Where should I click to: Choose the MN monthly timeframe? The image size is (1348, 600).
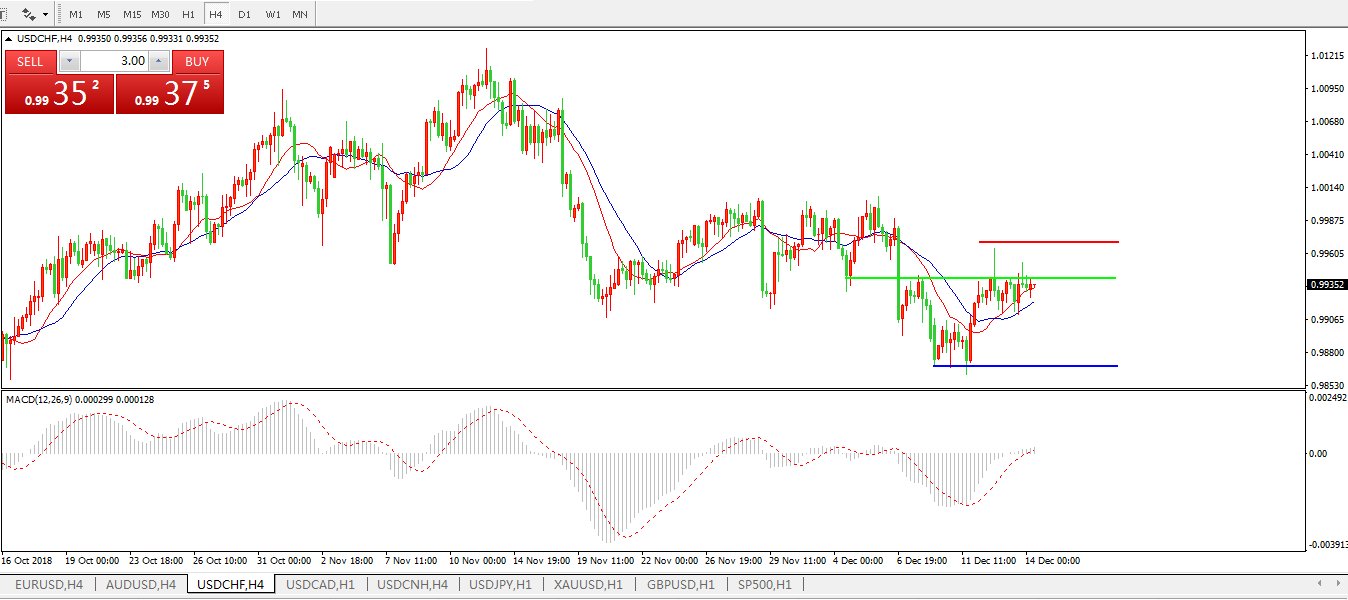(300, 15)
